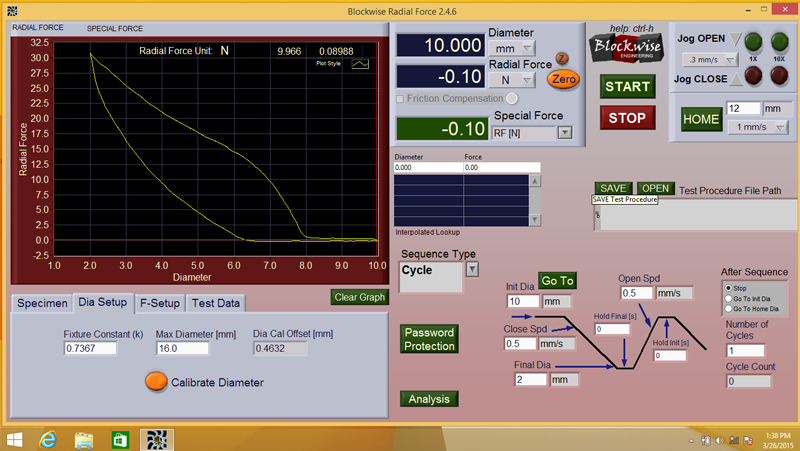Viewport: 800px width, 451px height.
Task: Enable the Friction Compensation checkbox
Action: (401, 99)
